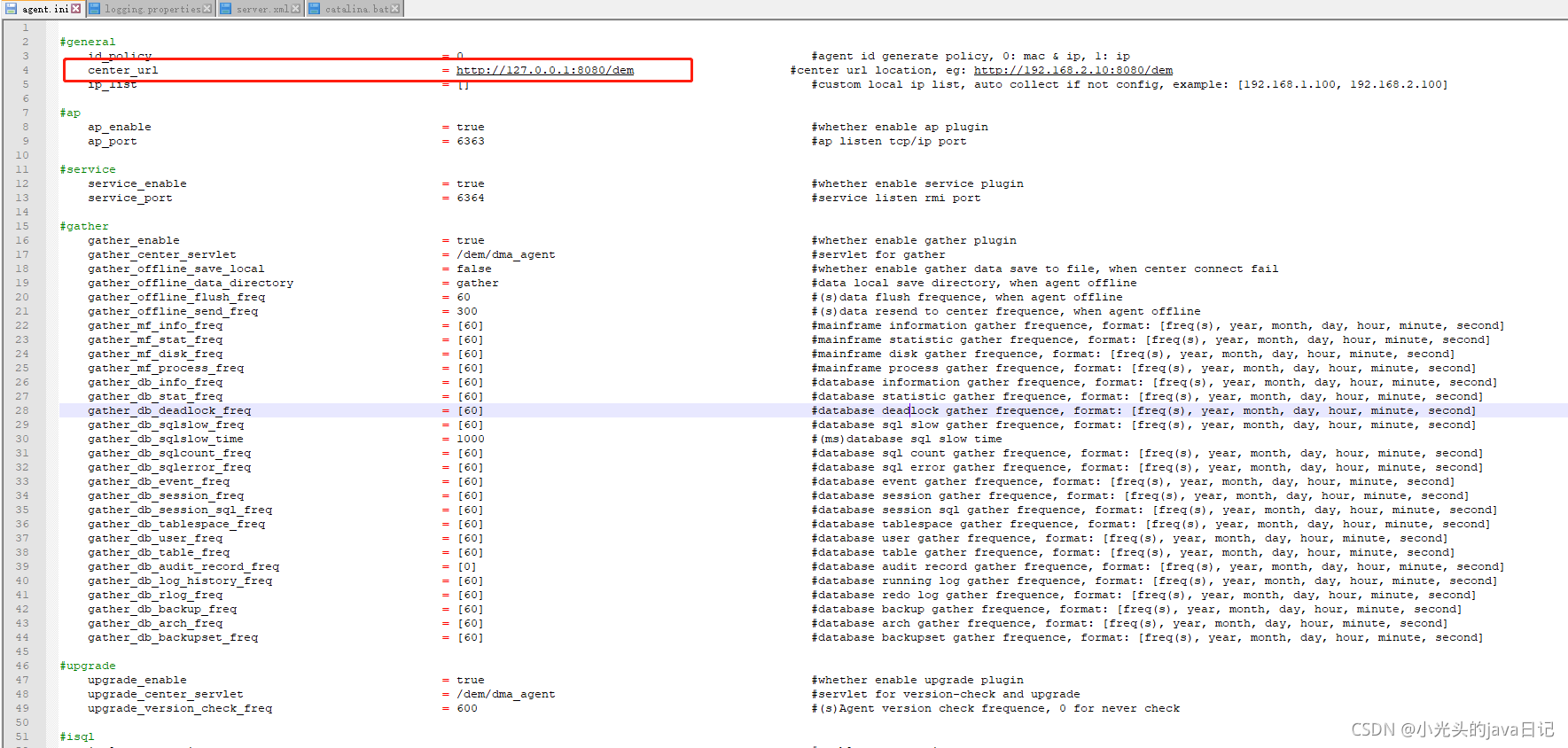Click the #isql section header

click(x=77, y=736)
